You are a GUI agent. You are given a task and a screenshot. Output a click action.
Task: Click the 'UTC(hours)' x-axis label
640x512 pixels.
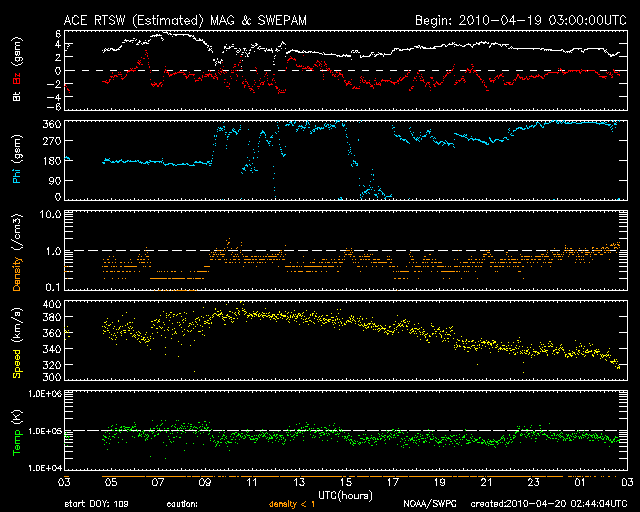click(345, 495)
